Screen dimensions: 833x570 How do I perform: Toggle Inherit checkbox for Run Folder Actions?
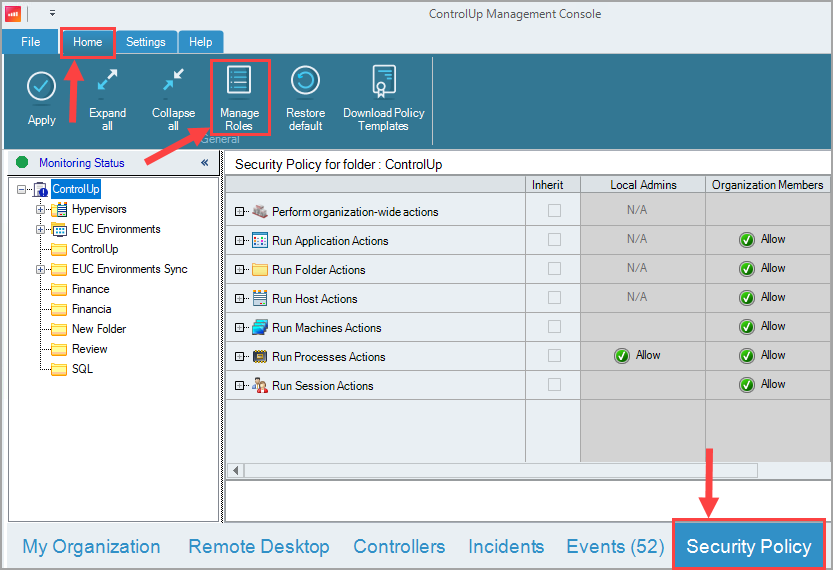[x=554, y=268]
